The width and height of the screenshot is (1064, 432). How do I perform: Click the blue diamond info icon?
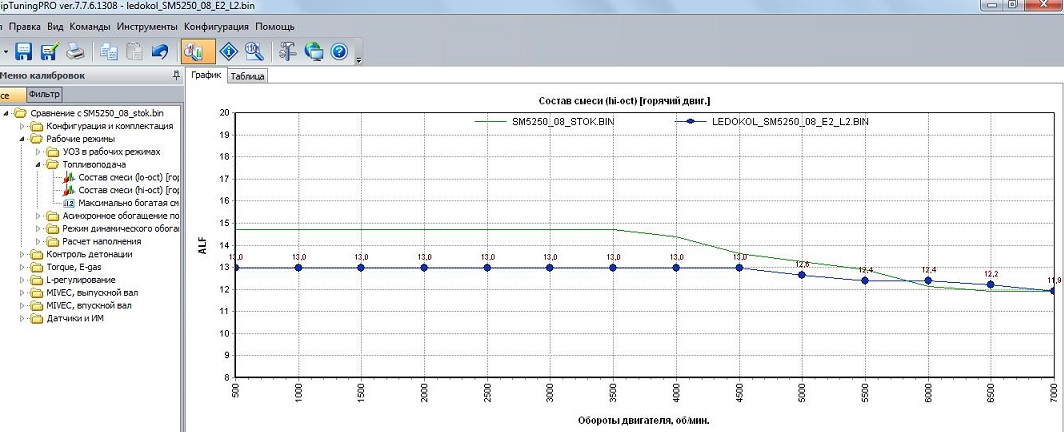click(228, 51)
